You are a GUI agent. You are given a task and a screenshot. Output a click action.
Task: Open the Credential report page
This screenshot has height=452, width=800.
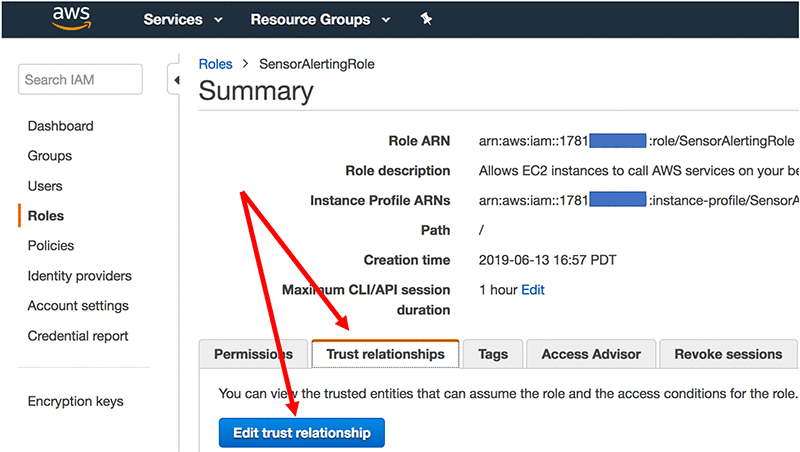78,336
